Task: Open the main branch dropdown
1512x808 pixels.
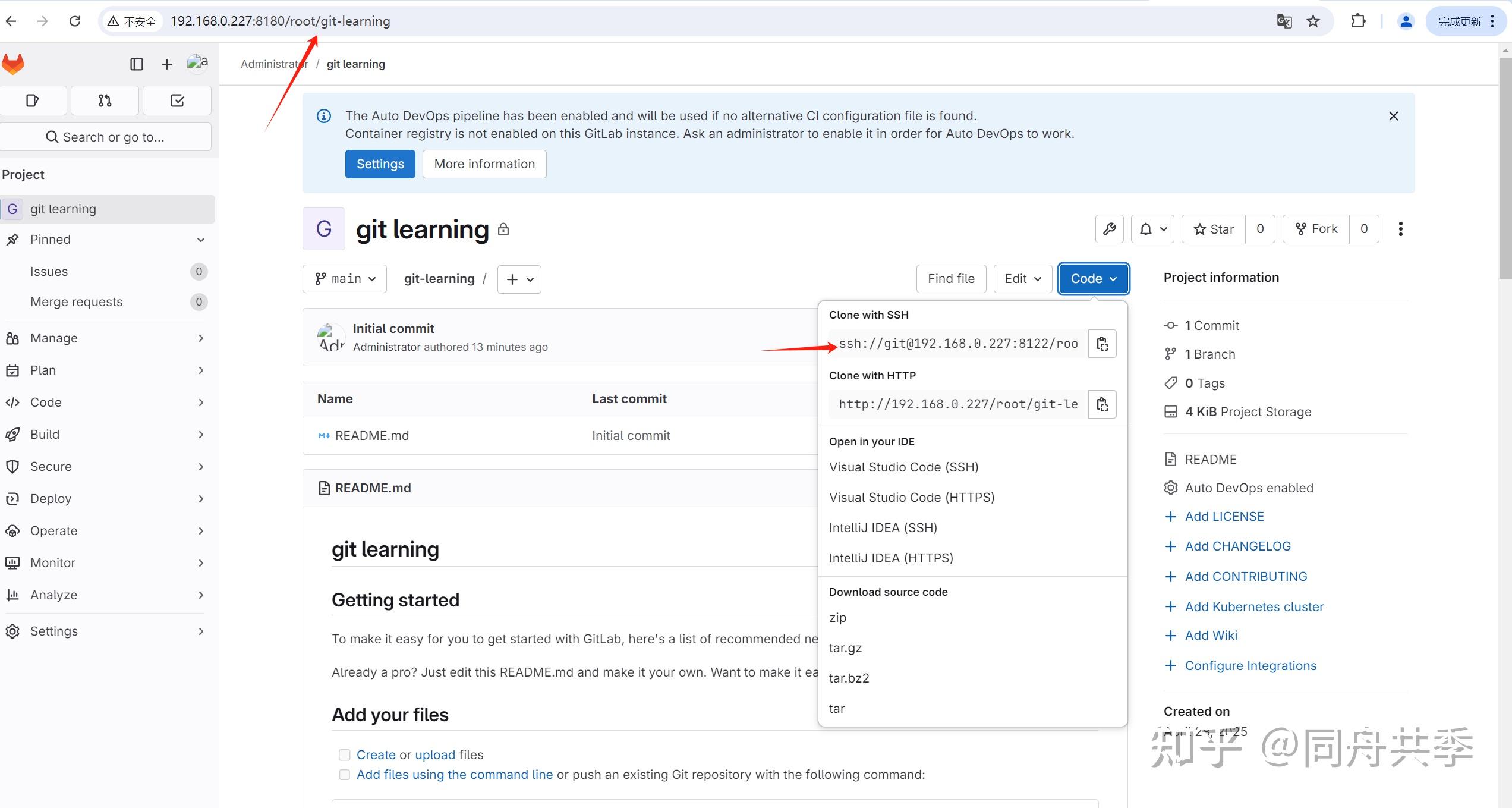Action: coord(344,278)
